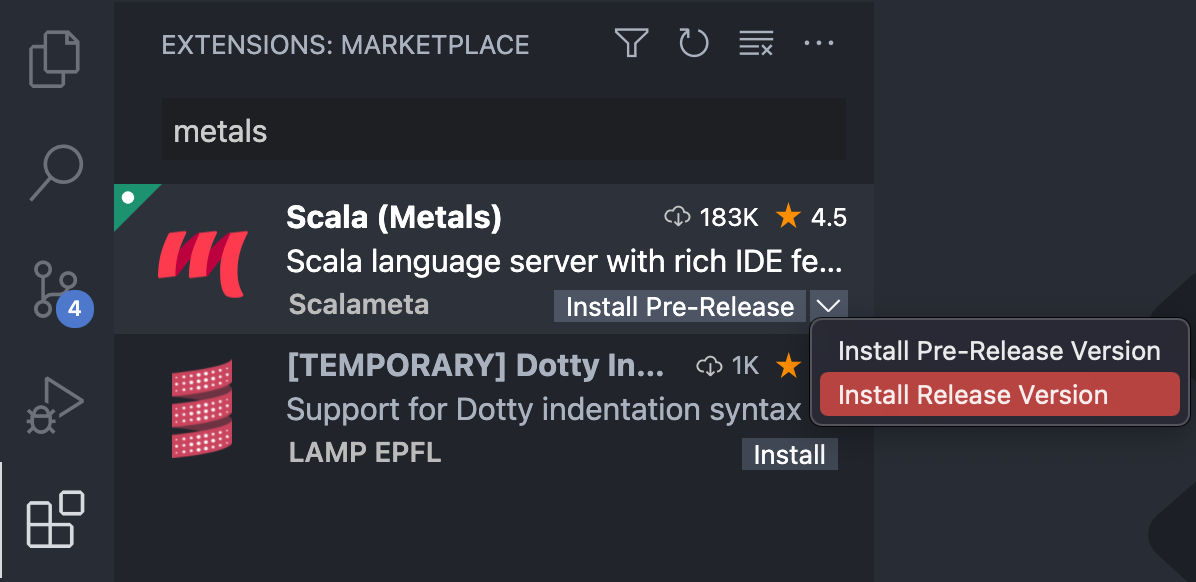Open the Search view icon

pos(57,172)
